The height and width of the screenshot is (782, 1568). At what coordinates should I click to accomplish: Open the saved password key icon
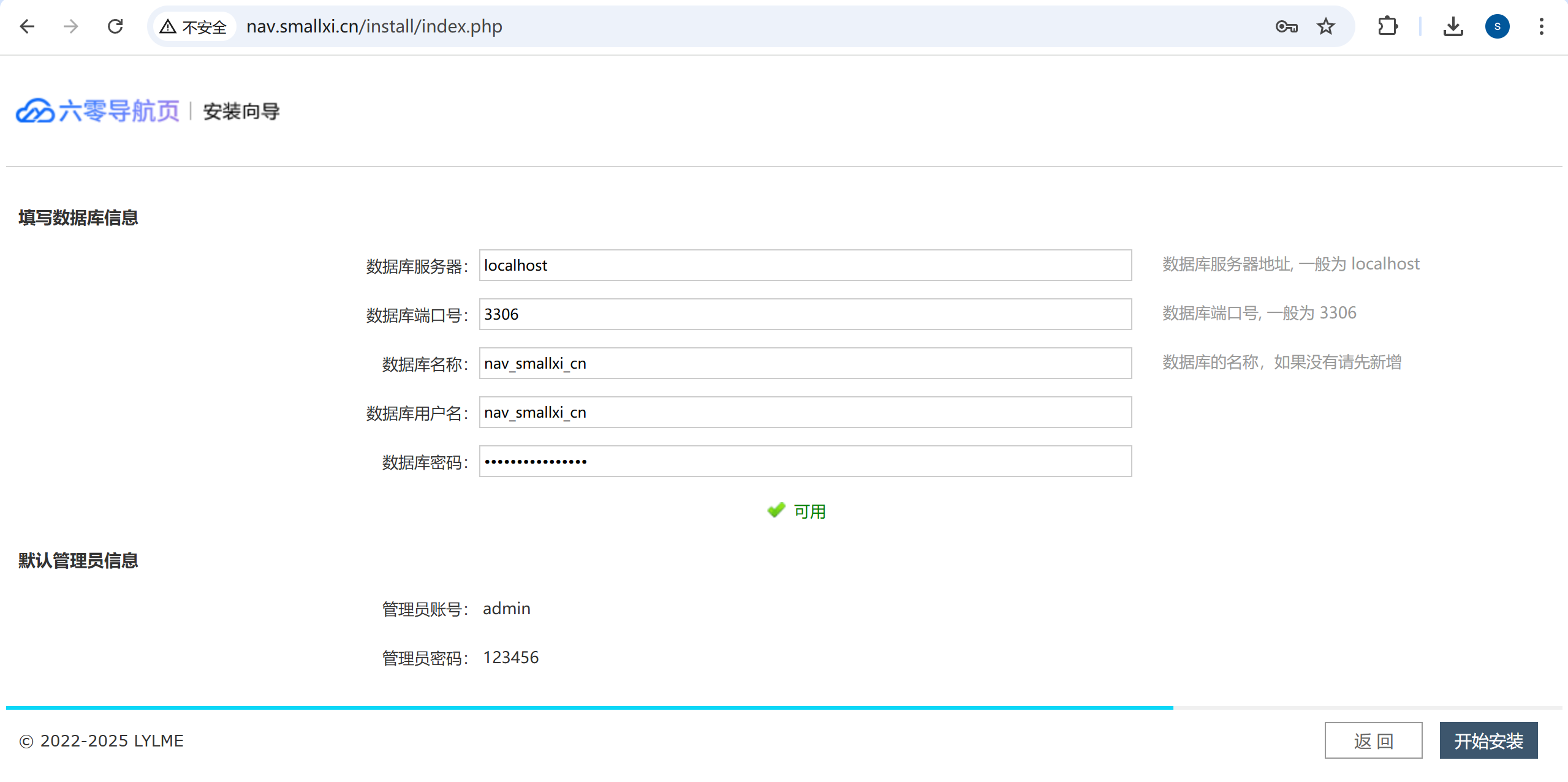tap(1286, 26)
